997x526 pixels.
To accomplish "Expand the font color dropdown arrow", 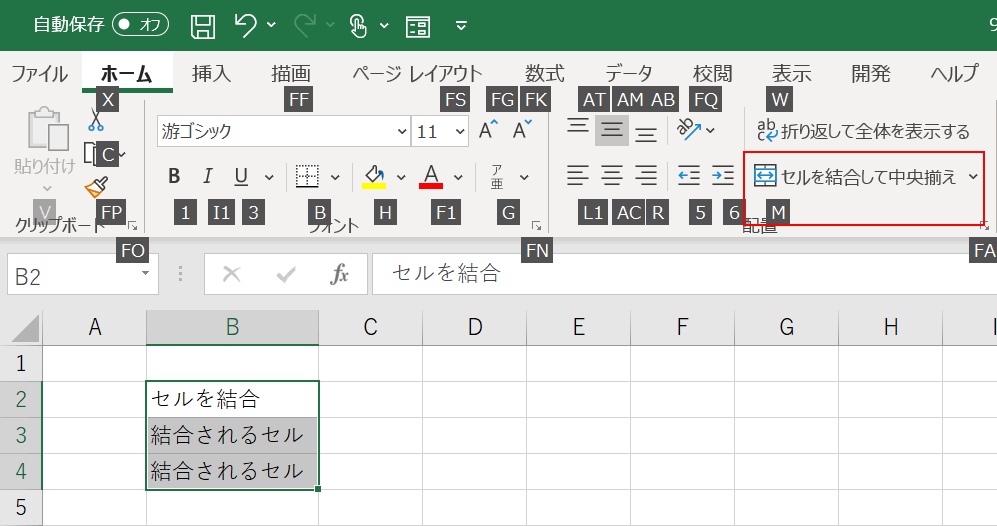I will pyautogui.click(x=458, y=177).
